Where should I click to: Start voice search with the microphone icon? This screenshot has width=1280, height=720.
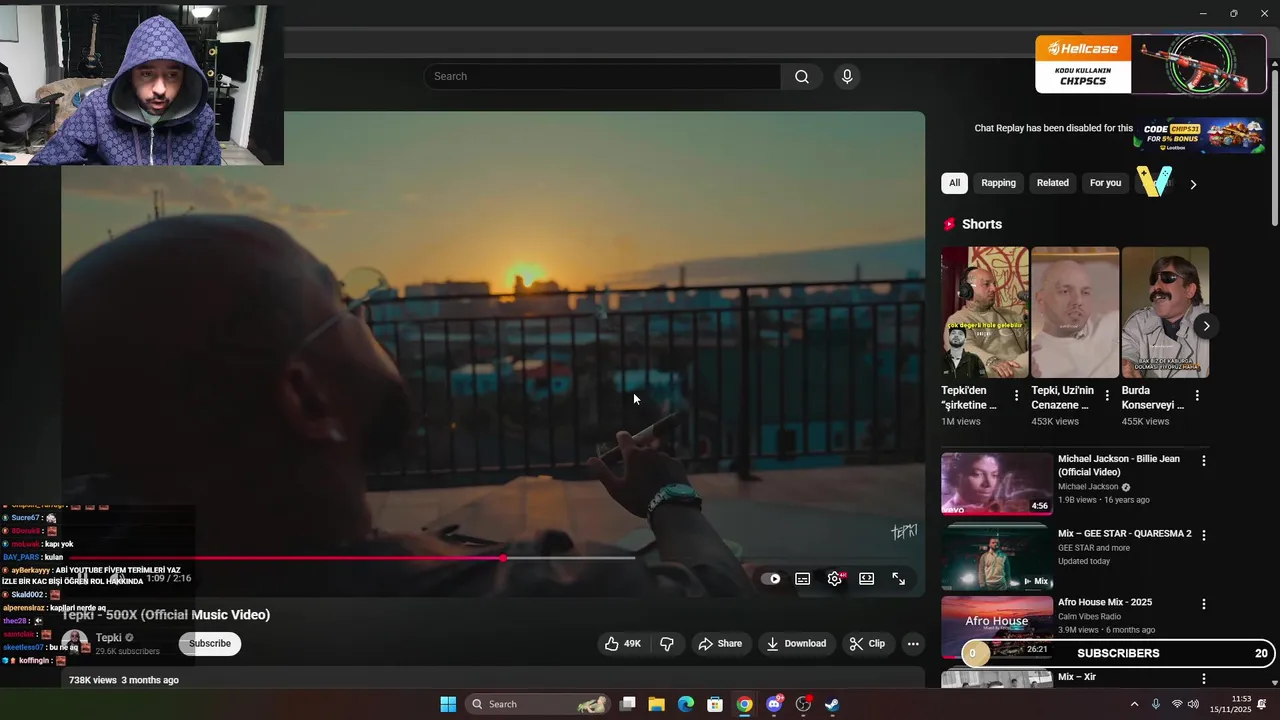pyautogui.click(x=847, y=77)
